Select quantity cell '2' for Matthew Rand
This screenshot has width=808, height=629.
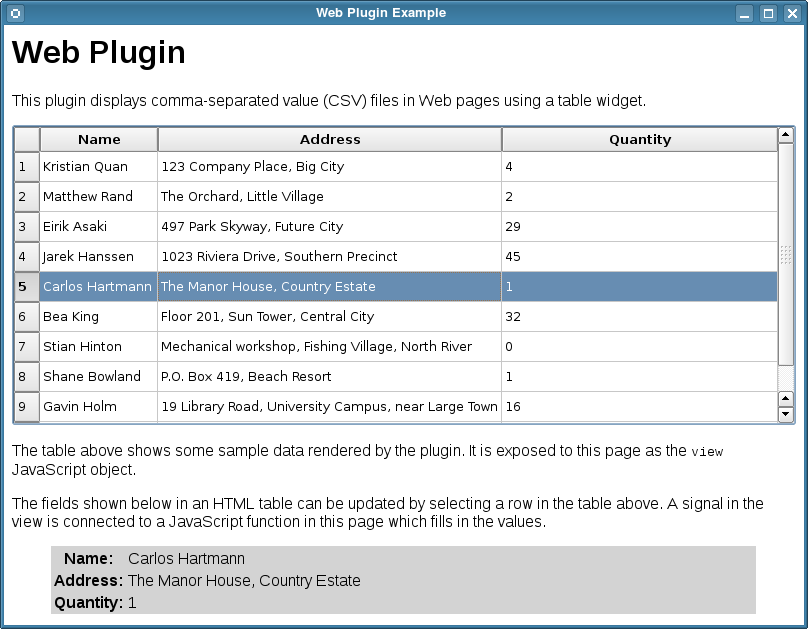[x=639, y=196]
